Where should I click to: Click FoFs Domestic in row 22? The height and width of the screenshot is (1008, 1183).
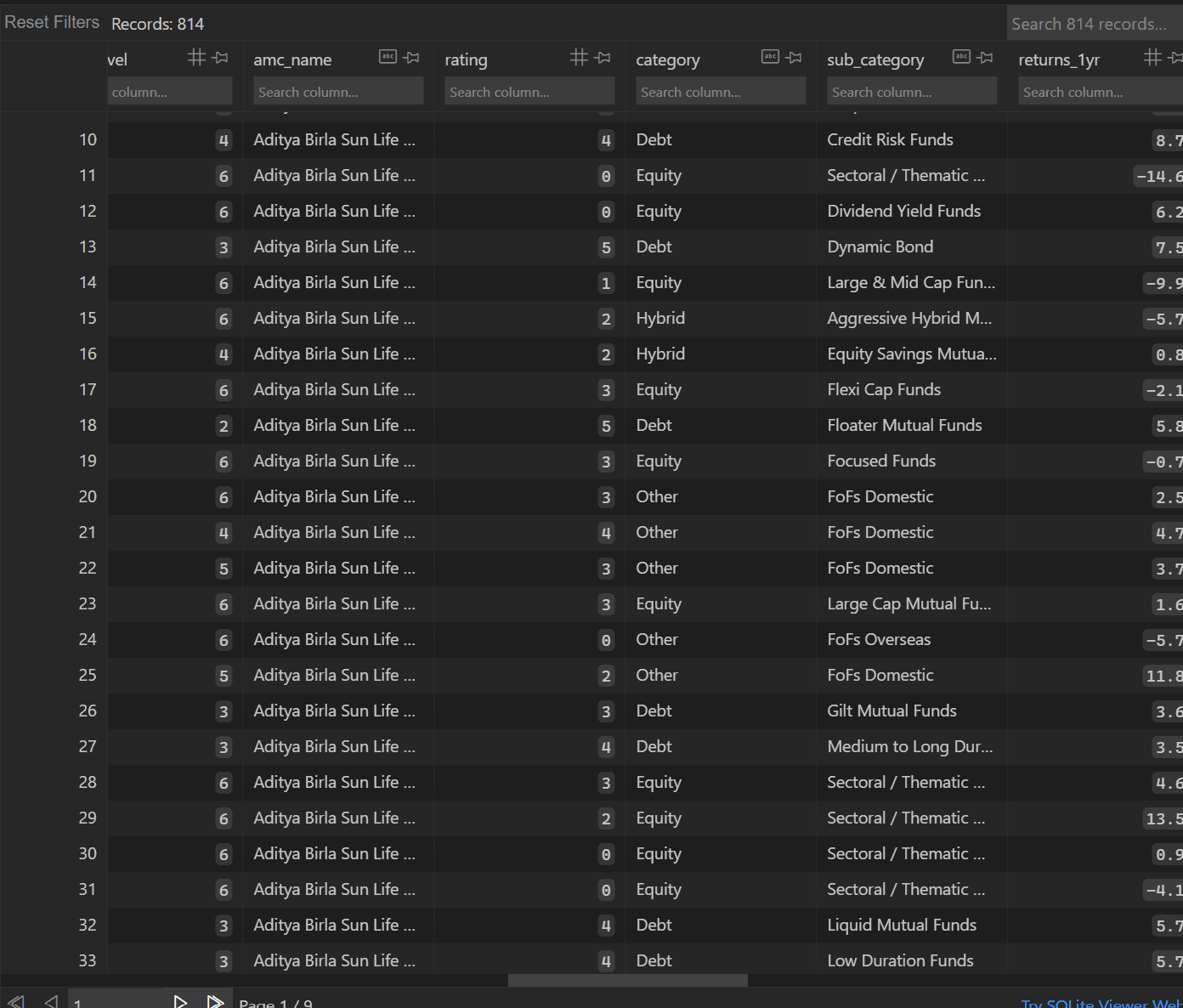tap(880, 568)
